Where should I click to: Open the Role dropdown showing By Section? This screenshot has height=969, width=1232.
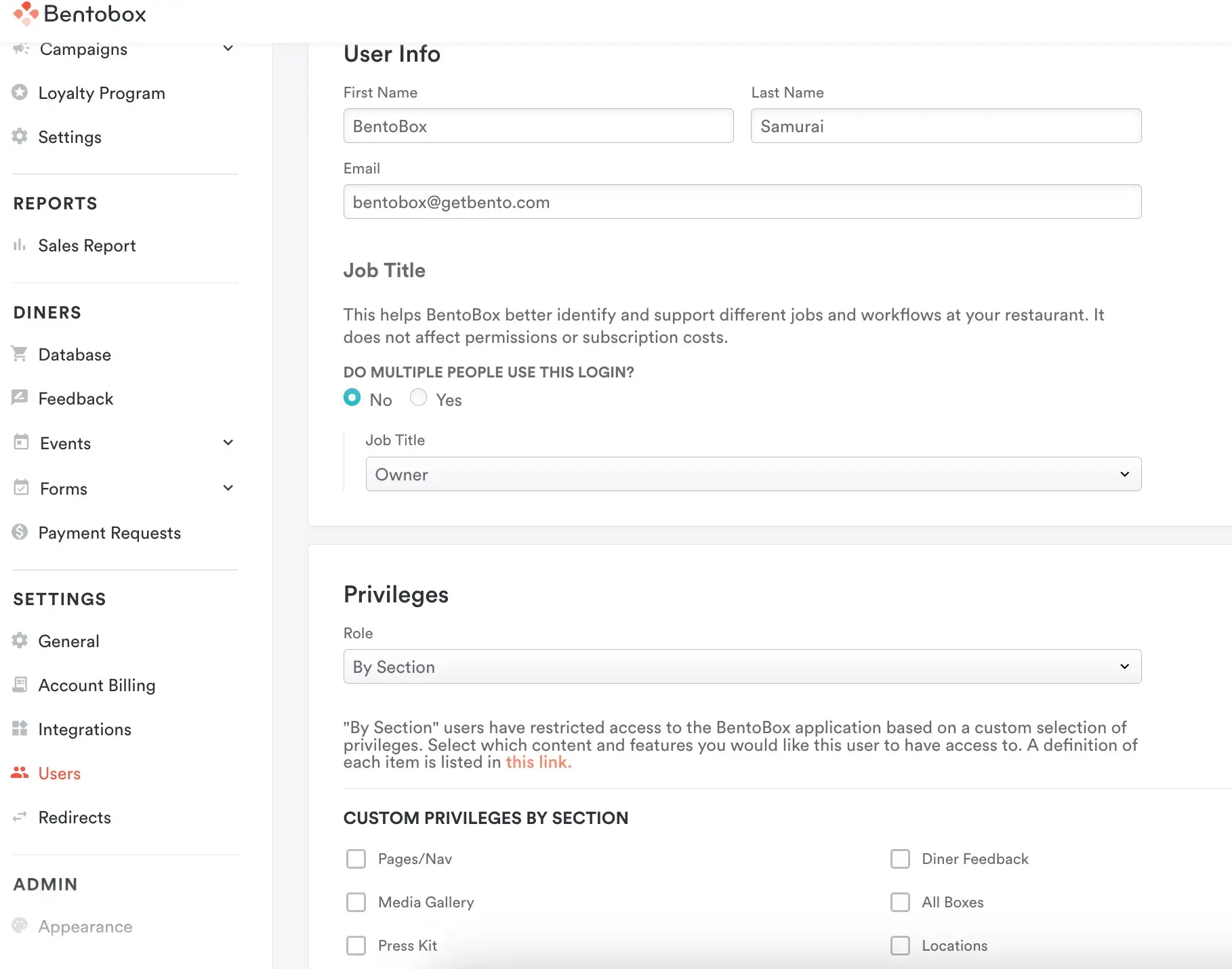click(743, 667)
